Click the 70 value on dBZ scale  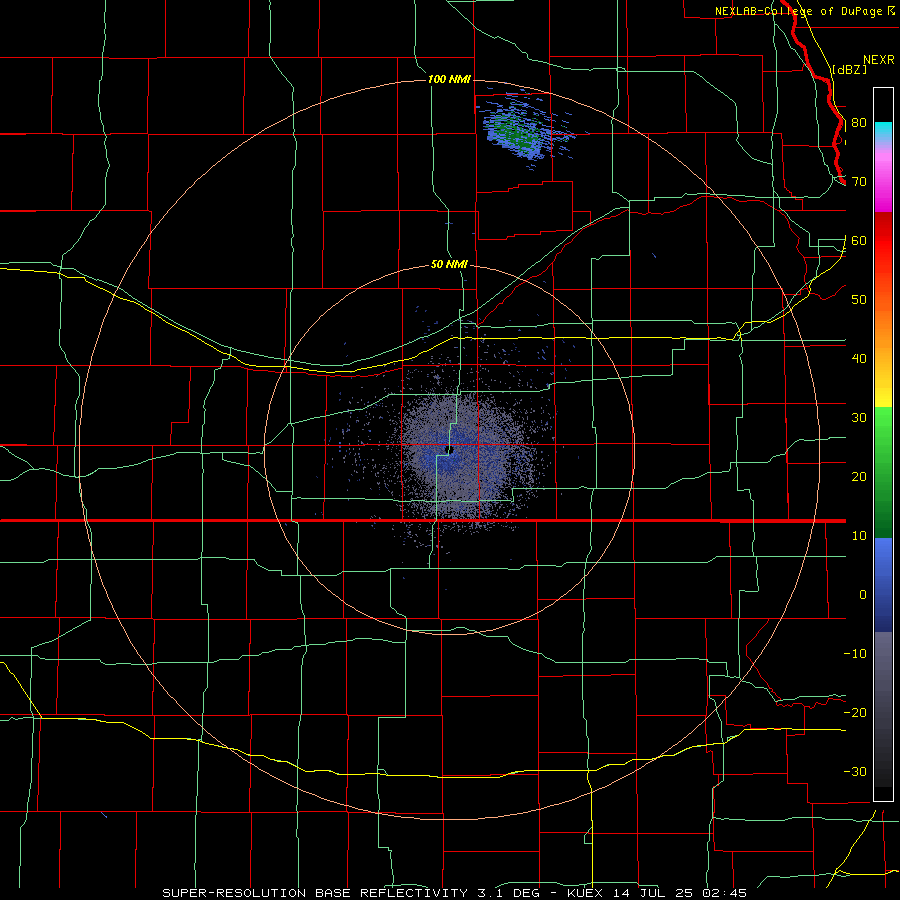[x=859, y=182]
